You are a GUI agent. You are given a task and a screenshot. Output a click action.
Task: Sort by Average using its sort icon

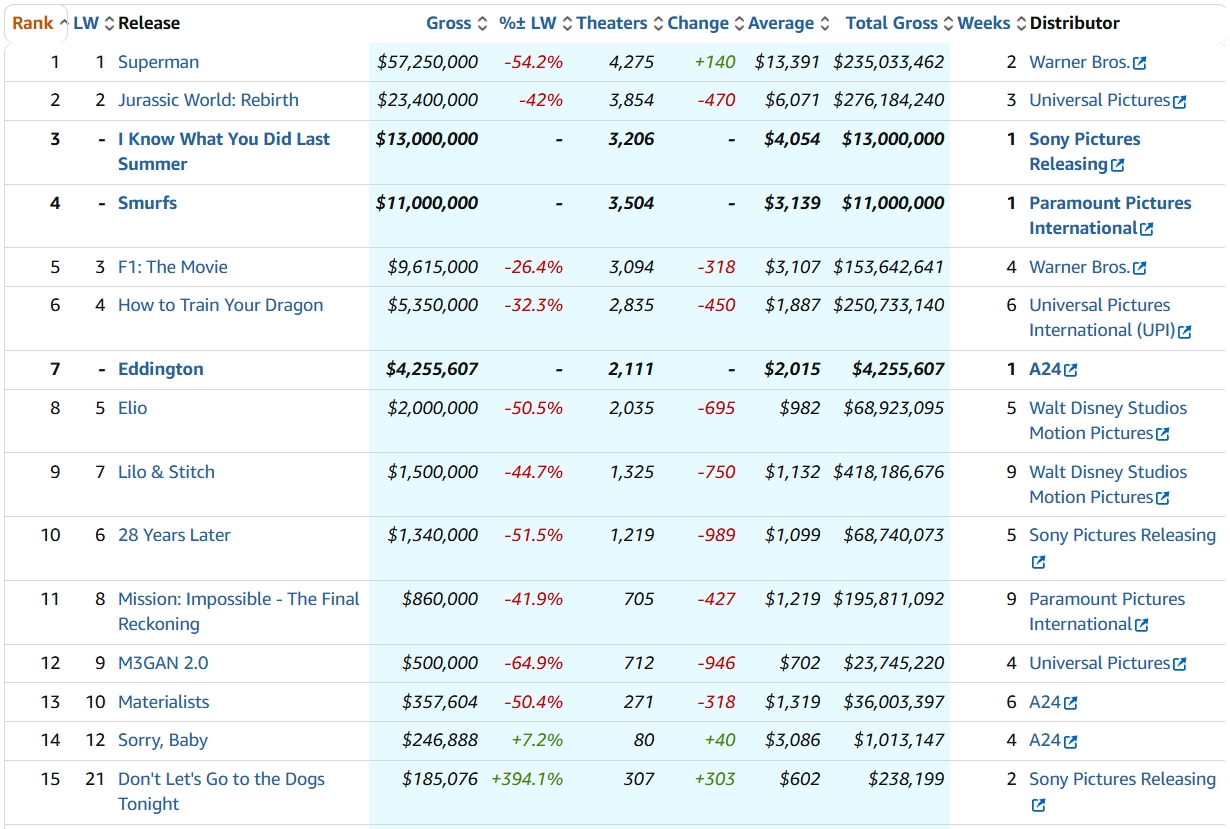825,23
